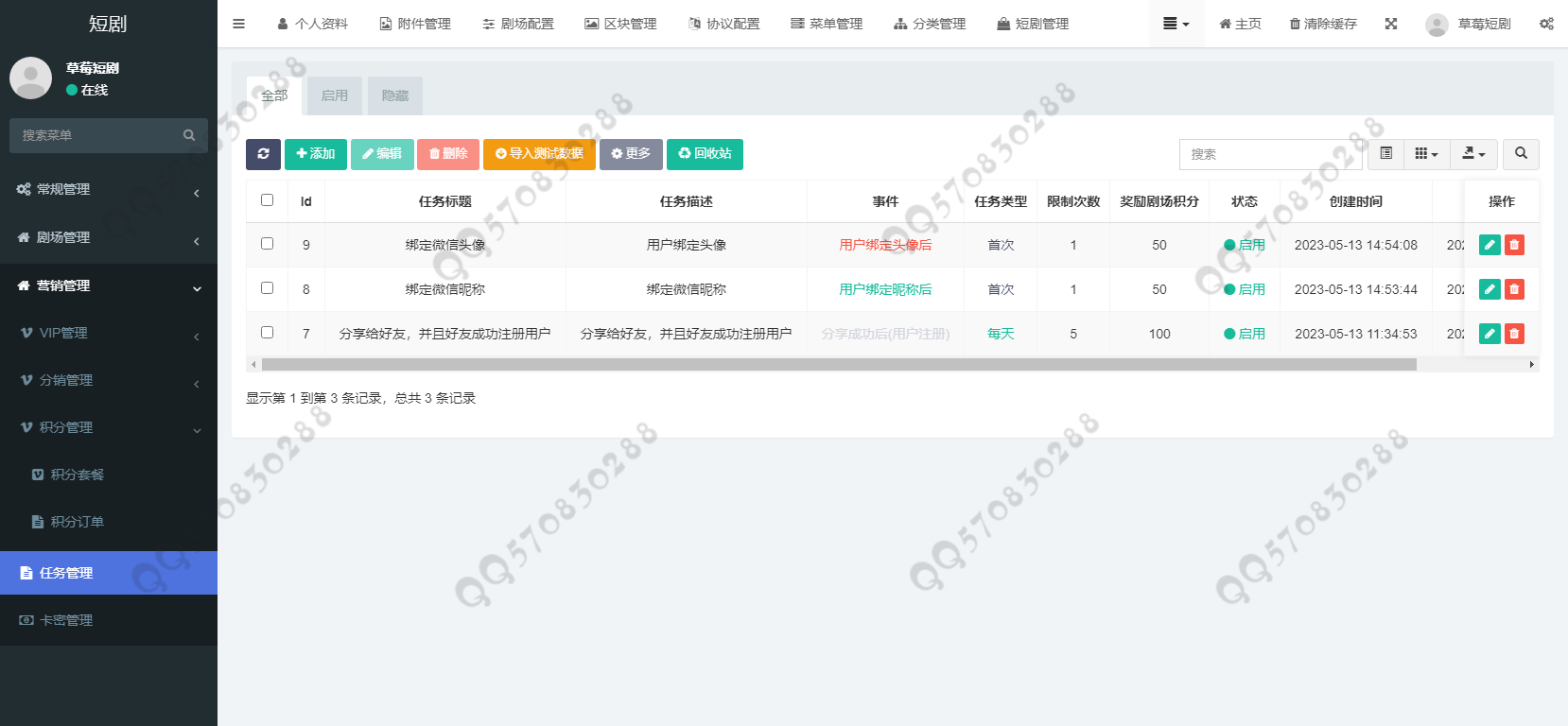Open 剧场配置 top menu
Viewport: 1568px width, 726px height.
coord(518,24)
